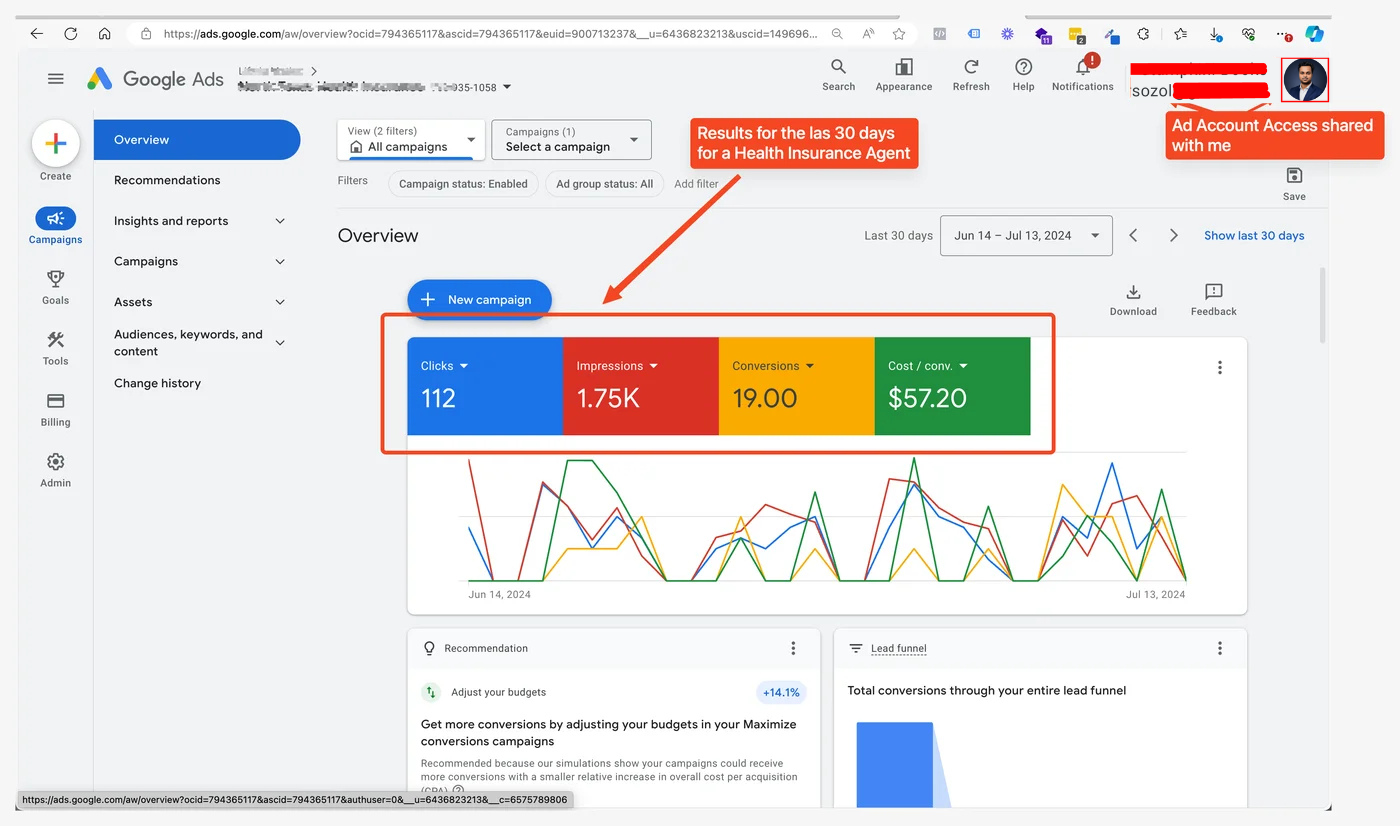Open browser downloads icon
This screenshot has width=1400, height=826.
pos(1215,34)
